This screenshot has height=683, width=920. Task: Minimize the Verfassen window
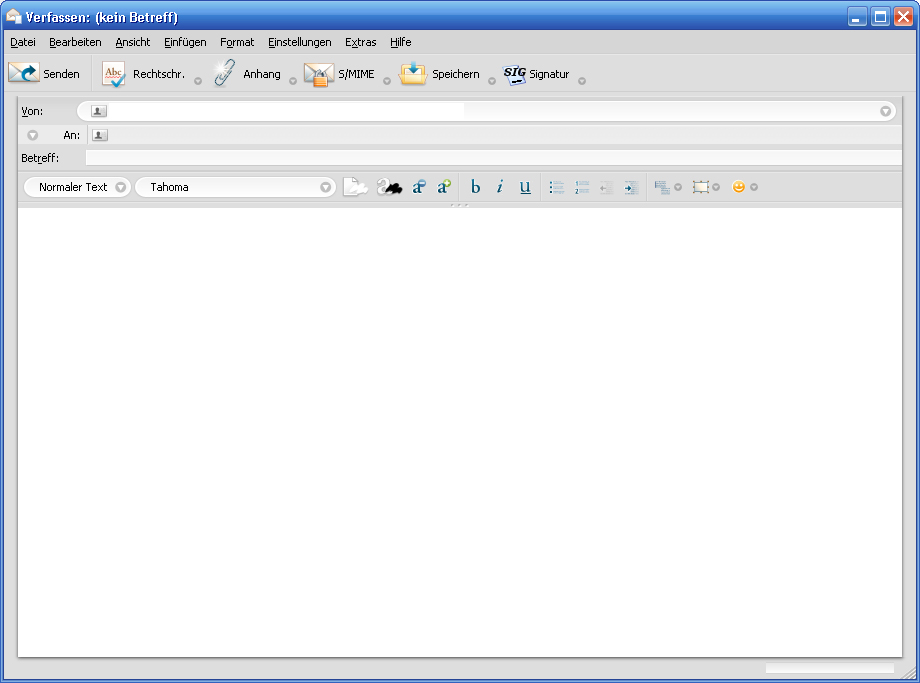click(x=857, y=16)
